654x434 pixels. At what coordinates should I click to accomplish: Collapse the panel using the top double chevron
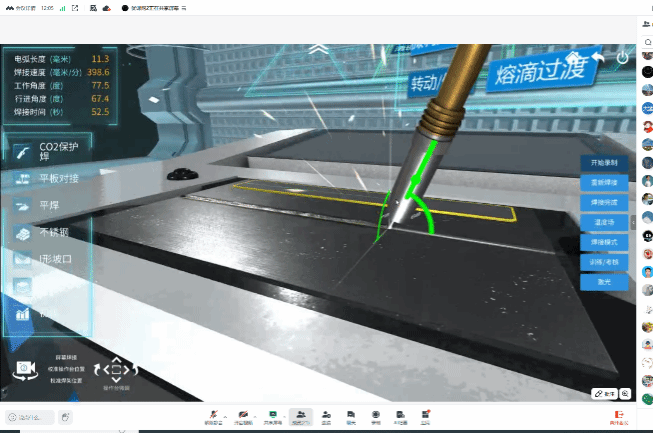(x=318, y=48)
